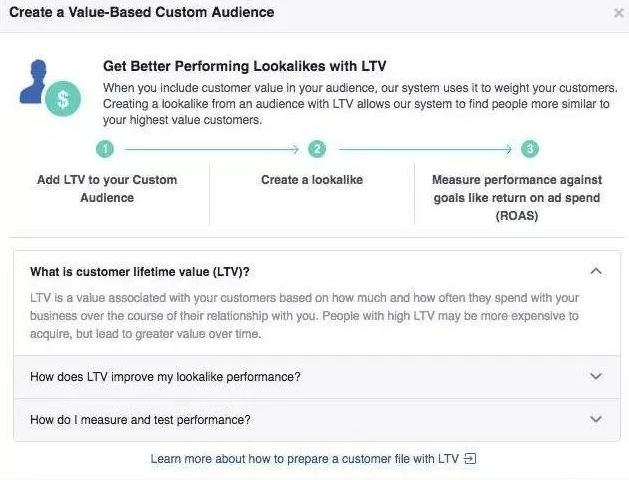Select step 3 circle icon

click(530, 149)
